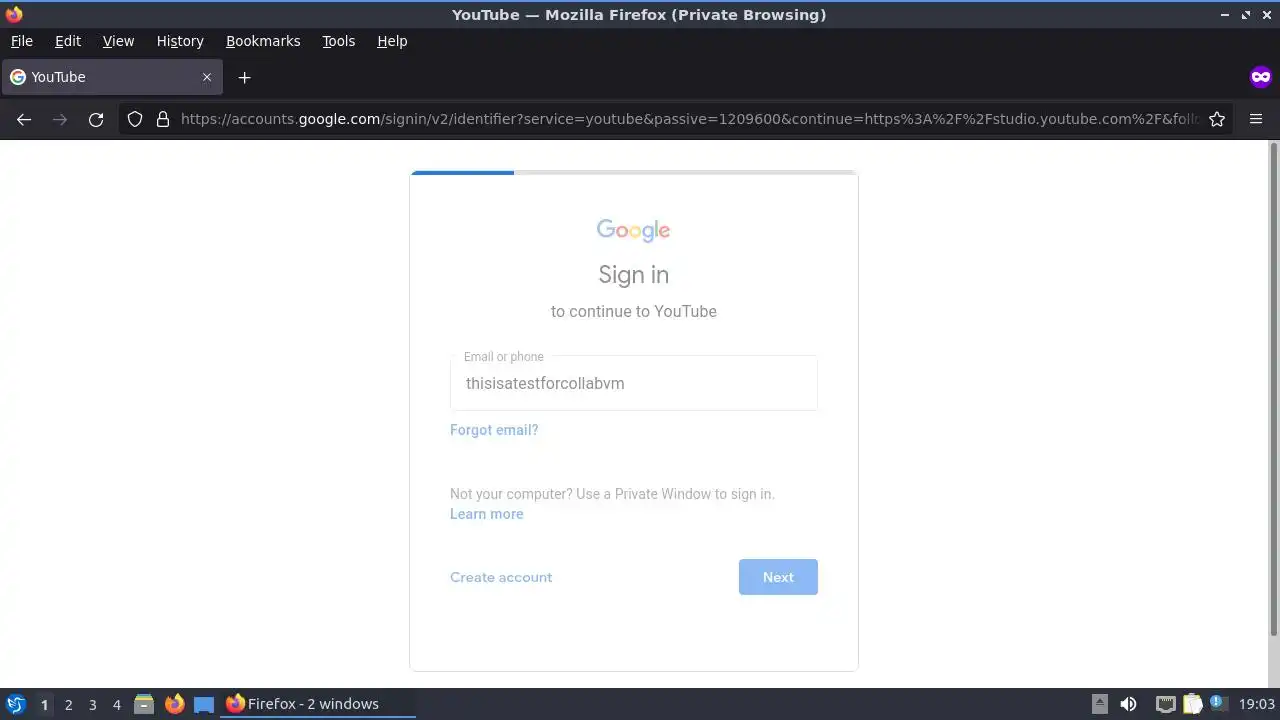
Task: Open the Tools menu
Action: coord(338,41)
